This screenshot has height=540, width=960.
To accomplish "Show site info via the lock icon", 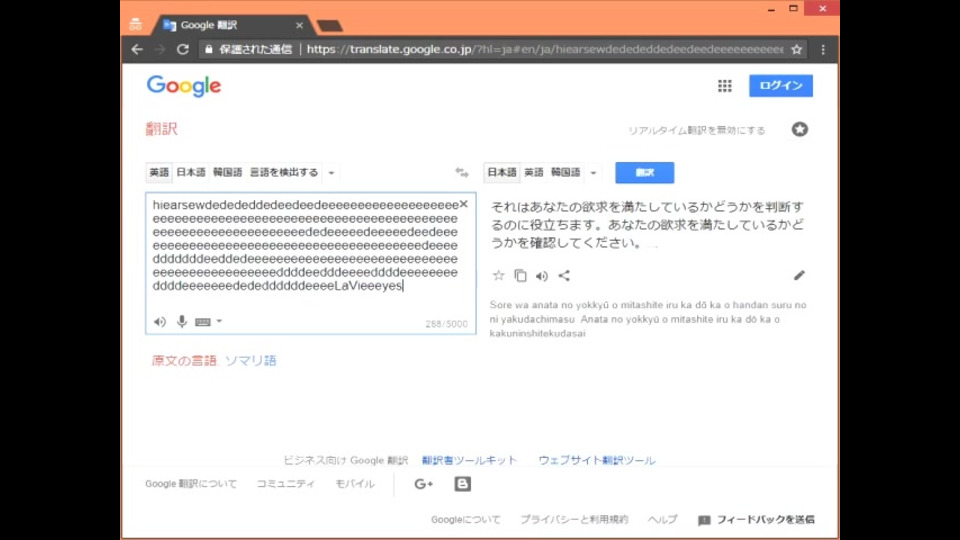I will click(209, 50).
